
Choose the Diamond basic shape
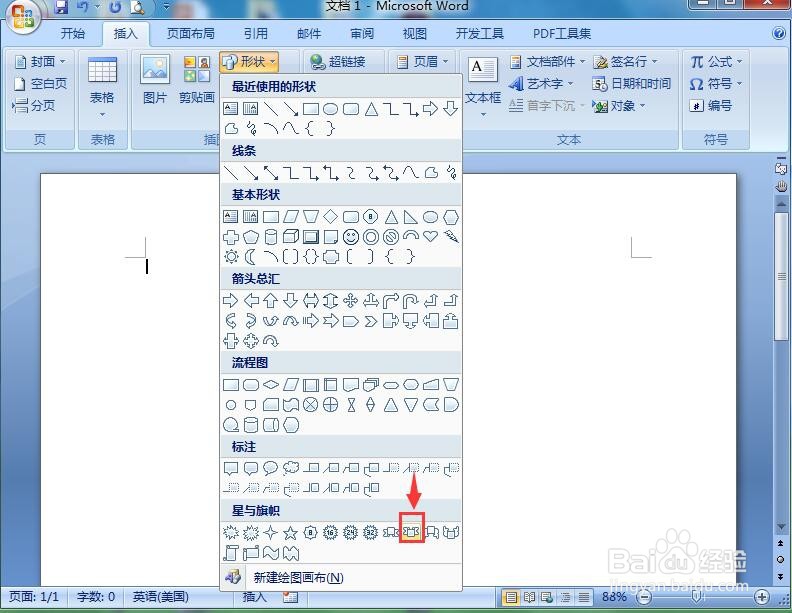coord(330,217)
